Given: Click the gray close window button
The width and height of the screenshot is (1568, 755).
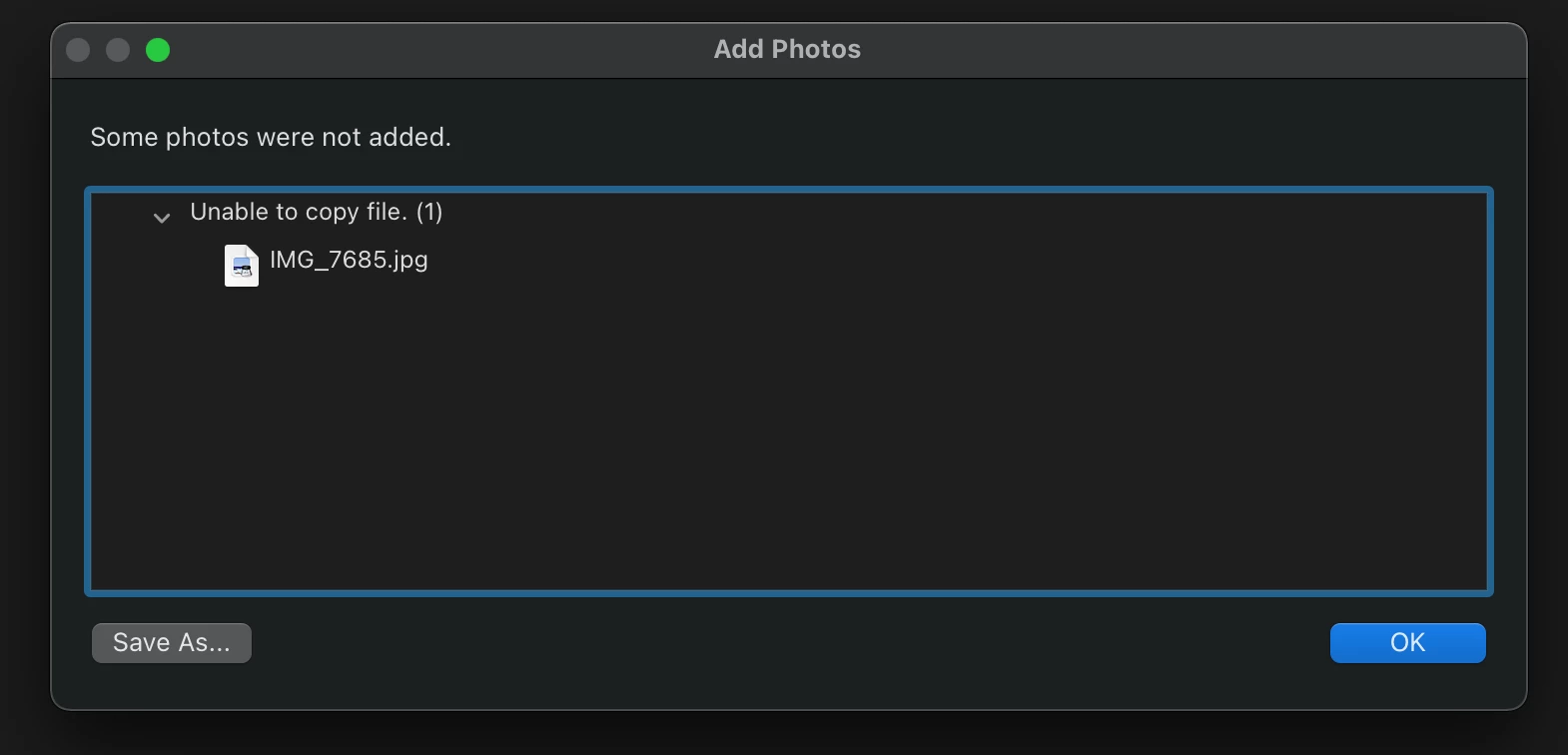Looking at the screenshot, I should coord(78,50).
